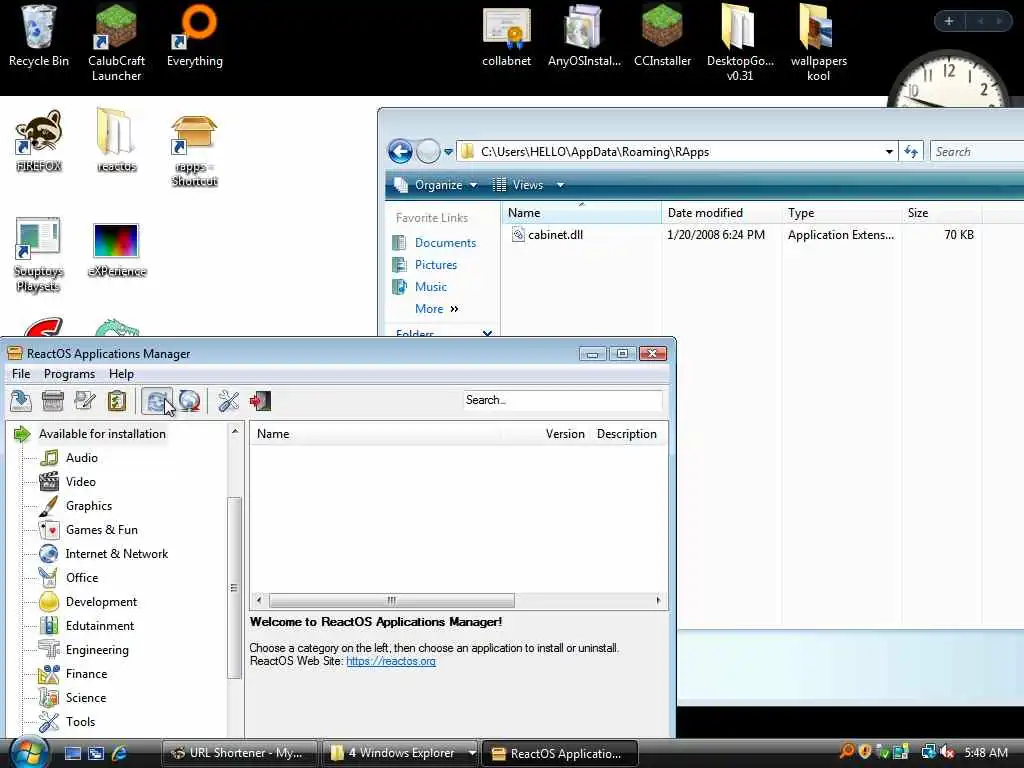
Task: Select the Recycle Bin desktop icon
Action: [x=39, y=36]
